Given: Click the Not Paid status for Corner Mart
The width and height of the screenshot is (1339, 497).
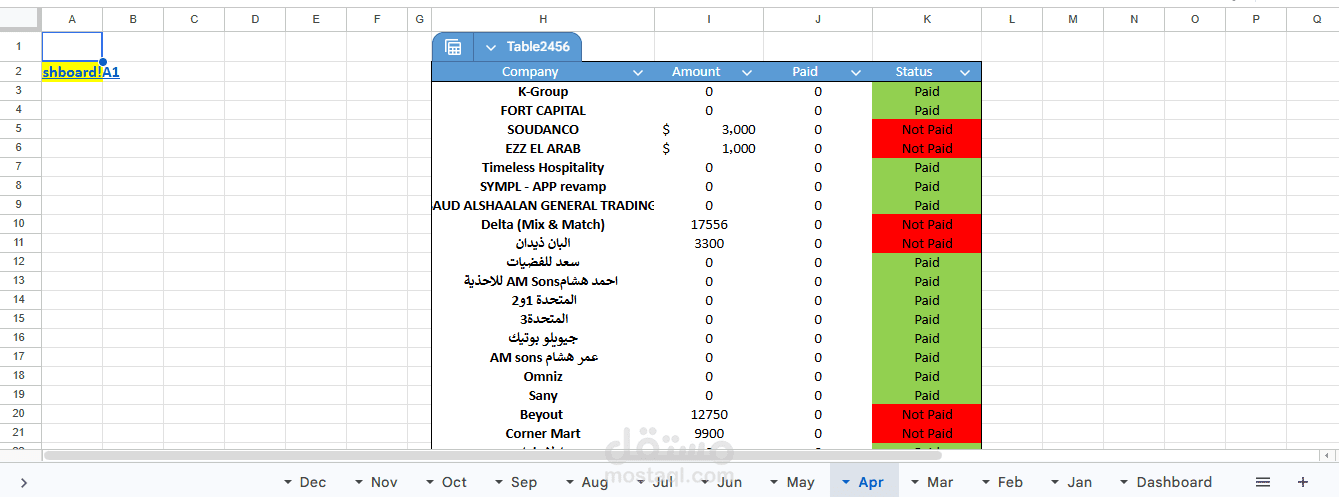Looking at the screenshot, I should pyautogui.click(x=927, y=433).
